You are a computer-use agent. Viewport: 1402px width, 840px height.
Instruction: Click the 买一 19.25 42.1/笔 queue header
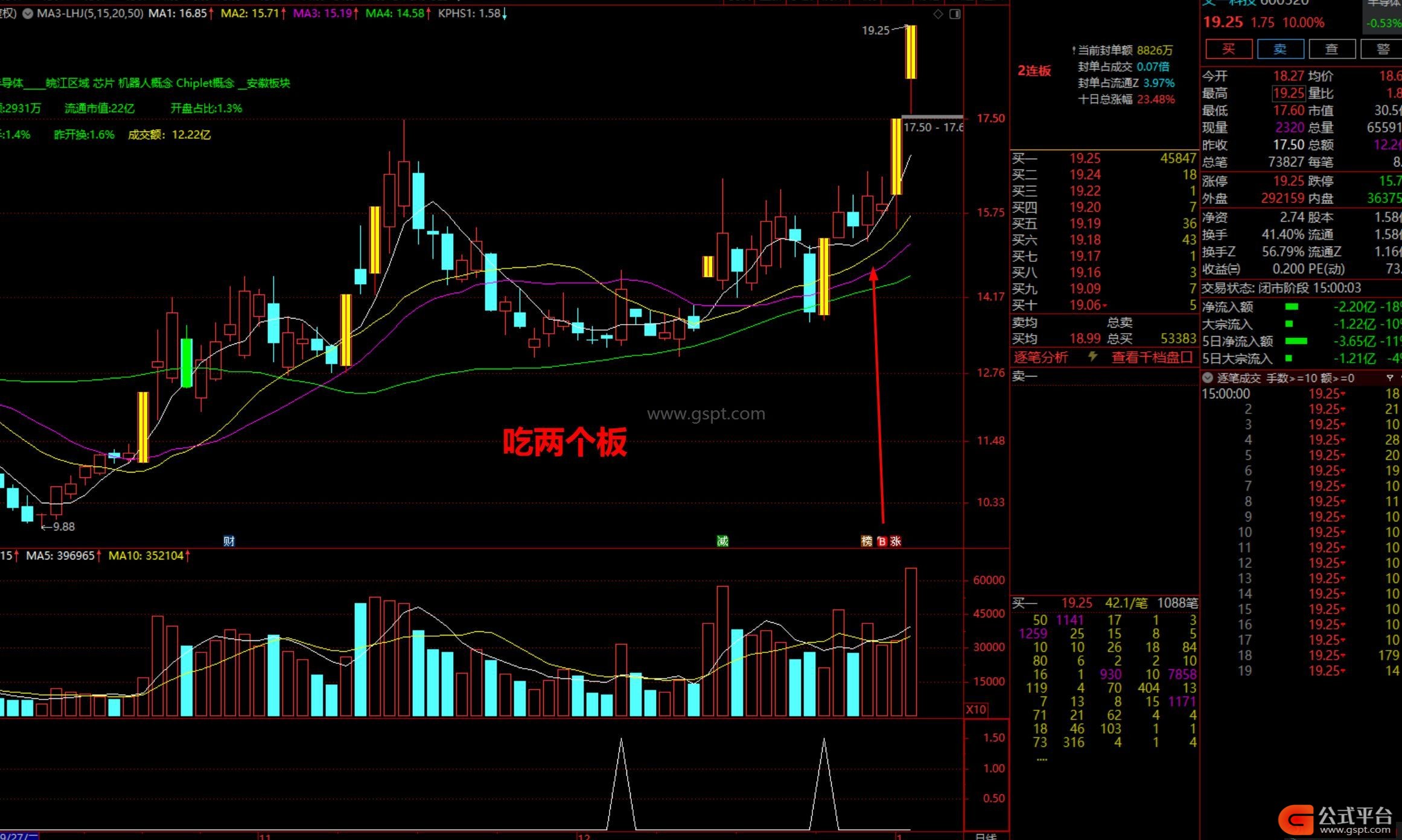pyautogui.click(x=1104, y=603)
